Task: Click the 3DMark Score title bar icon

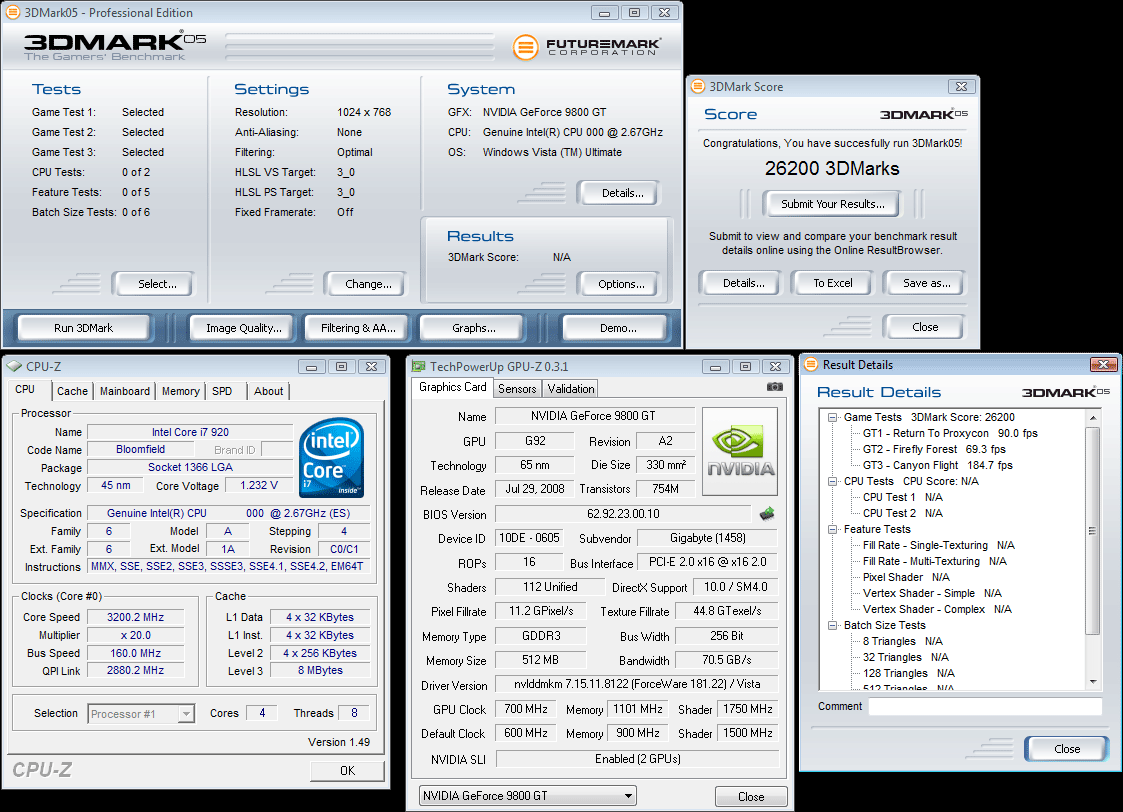Action: point(698,87)
